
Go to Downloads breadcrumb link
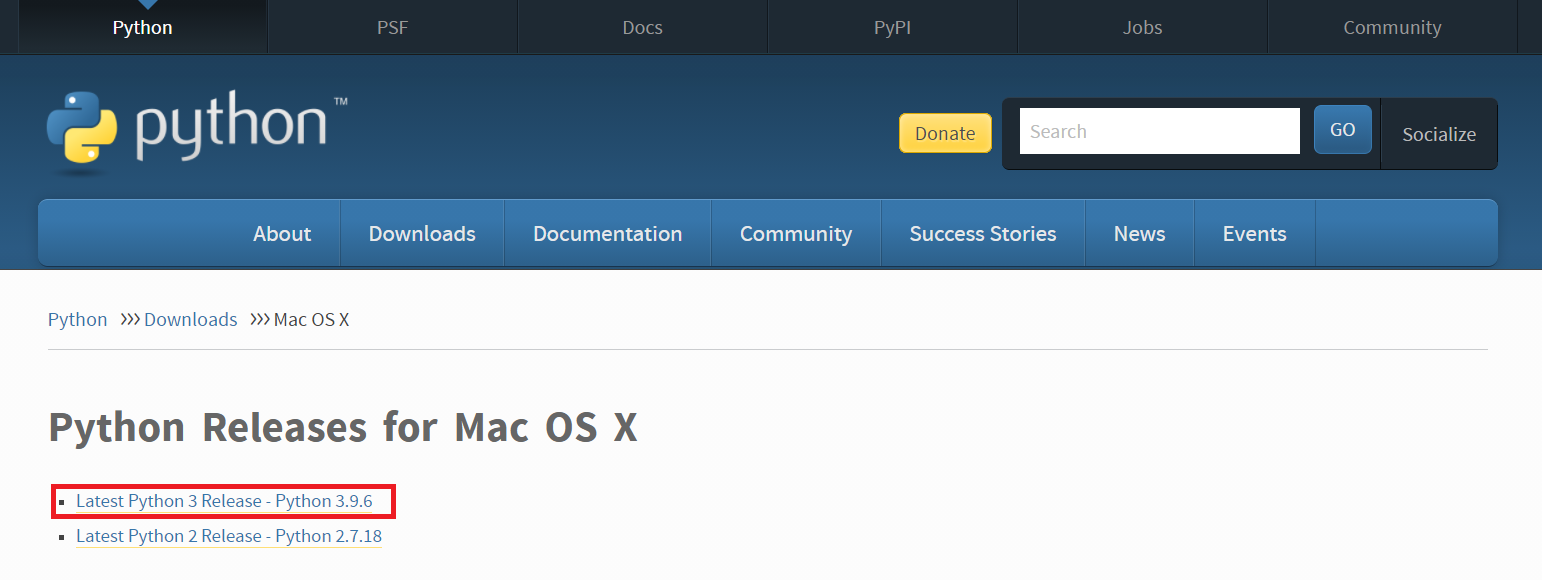tap(191, 320)
